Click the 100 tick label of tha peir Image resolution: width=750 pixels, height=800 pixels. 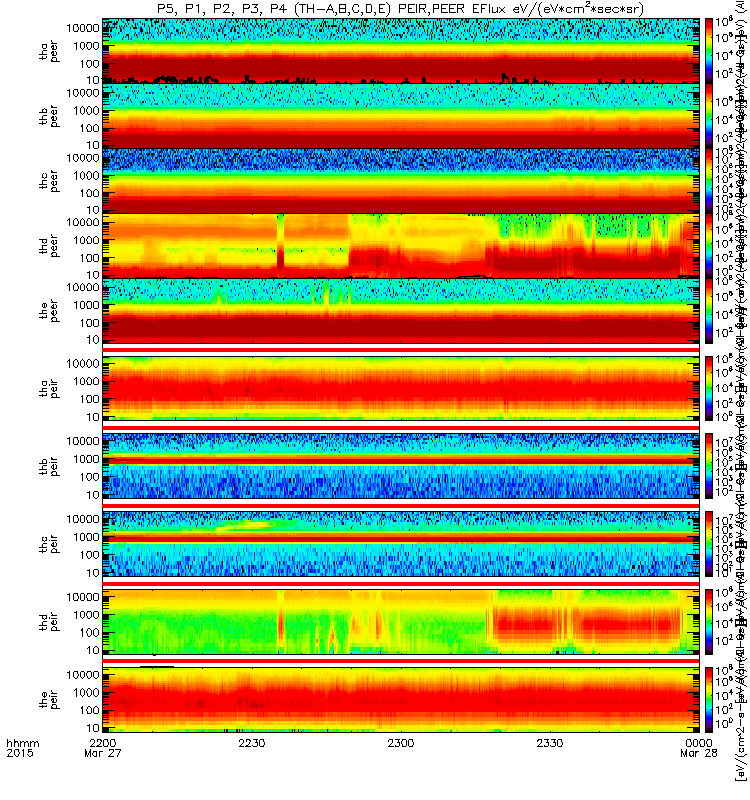pyautogui.click(x=89, y=399)
